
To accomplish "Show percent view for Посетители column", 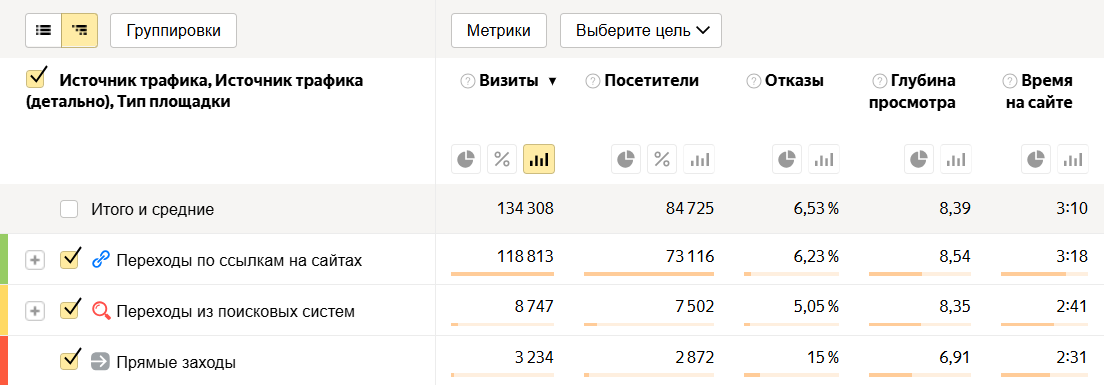I will pos(662,159).
